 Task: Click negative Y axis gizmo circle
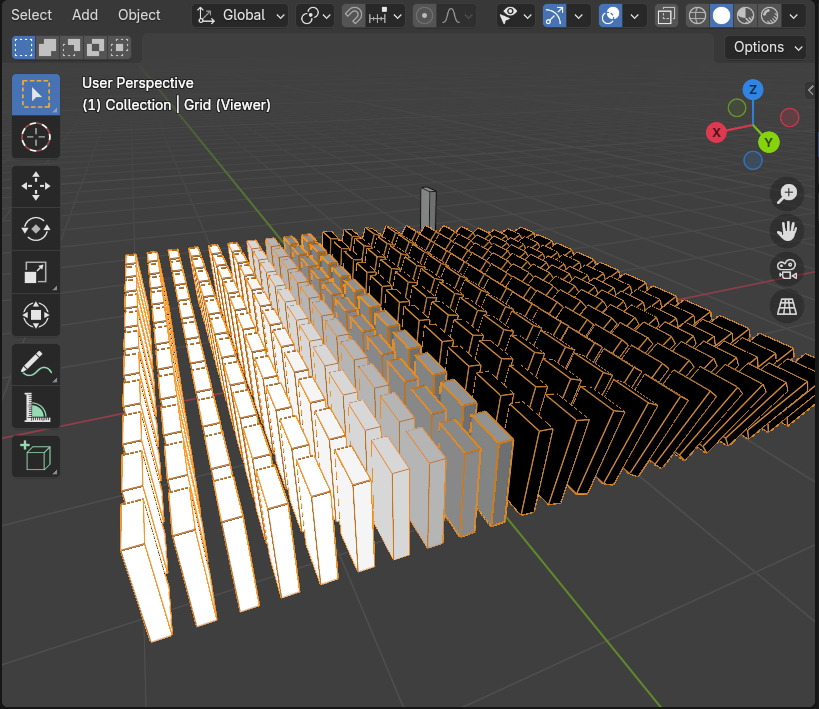(x=737, y=108)
